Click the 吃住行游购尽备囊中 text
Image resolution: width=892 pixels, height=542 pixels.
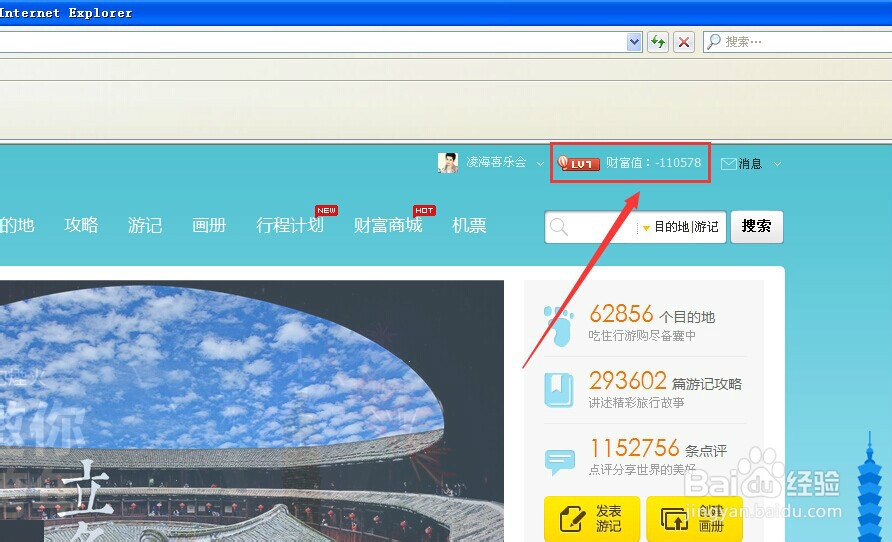642,336
